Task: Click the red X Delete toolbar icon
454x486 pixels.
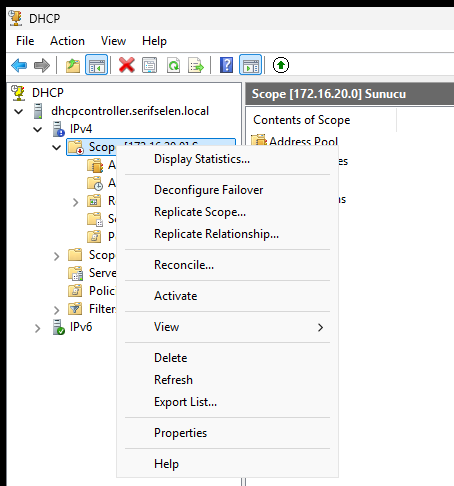Action: point(127,65)
